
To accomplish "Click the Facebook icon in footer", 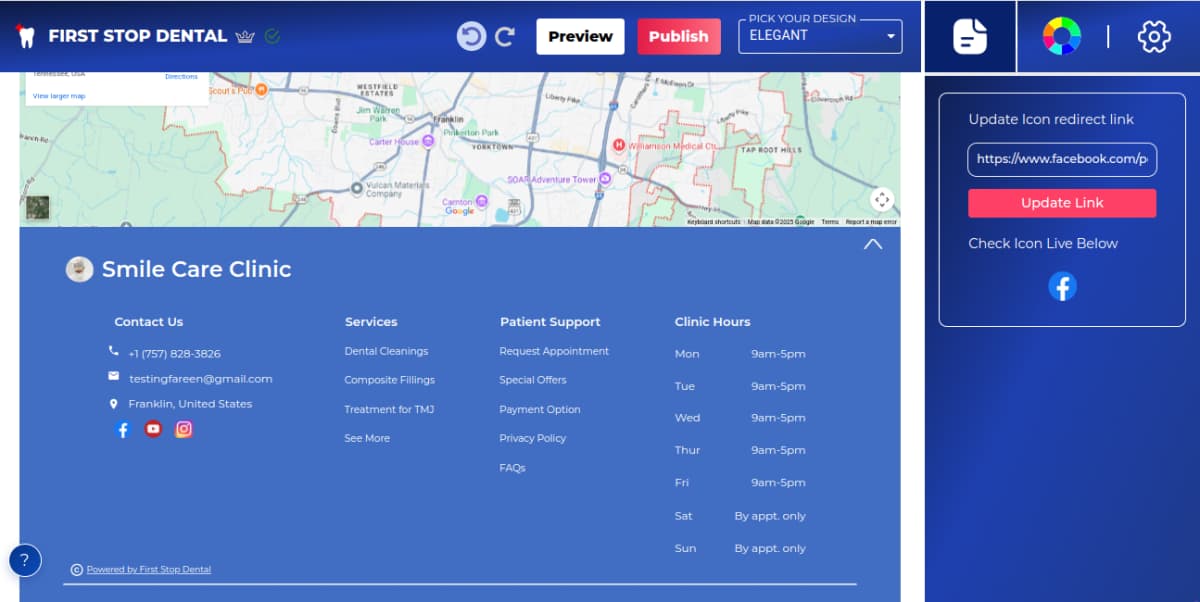I will pos(123,429).
